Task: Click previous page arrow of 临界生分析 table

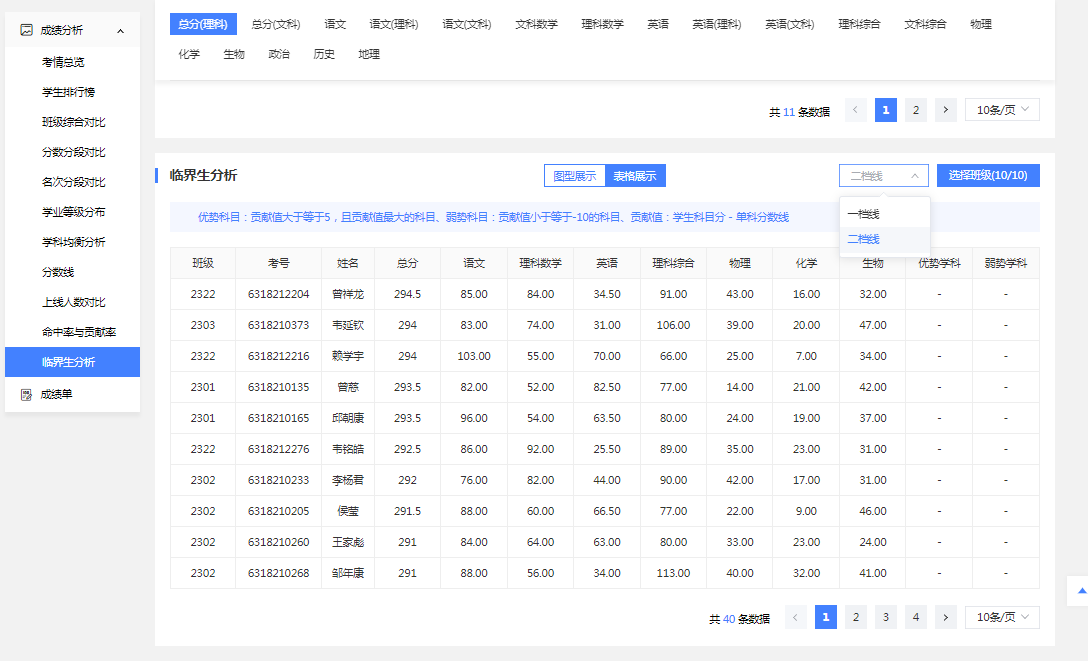Action: pos(796,617)
